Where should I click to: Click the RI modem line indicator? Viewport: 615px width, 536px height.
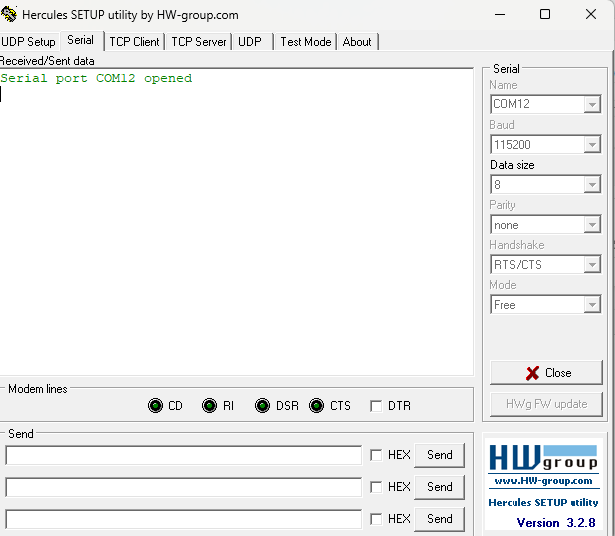[209, 405]
